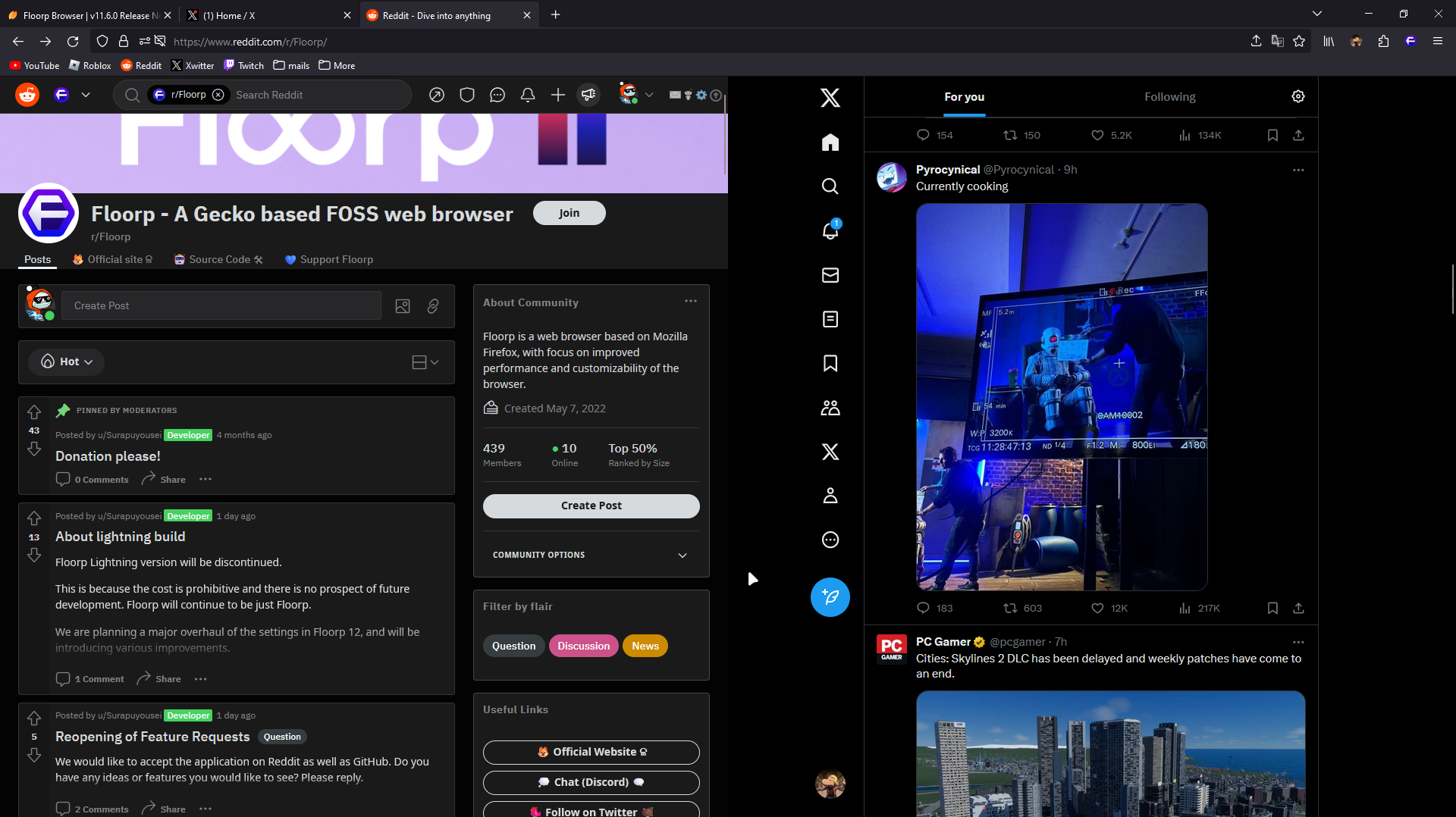
Task: Change the card view layout dropdown
Action: coord(425,362)
